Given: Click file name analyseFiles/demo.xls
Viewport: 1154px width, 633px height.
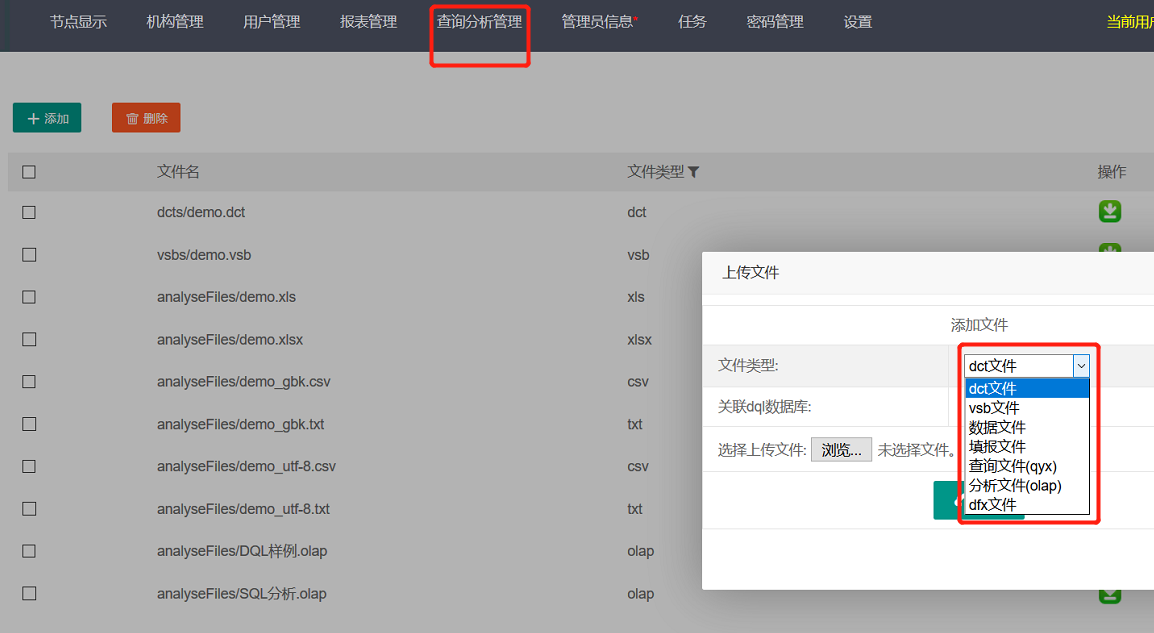Looking at the screenshot, I should [x=226, y=297].
